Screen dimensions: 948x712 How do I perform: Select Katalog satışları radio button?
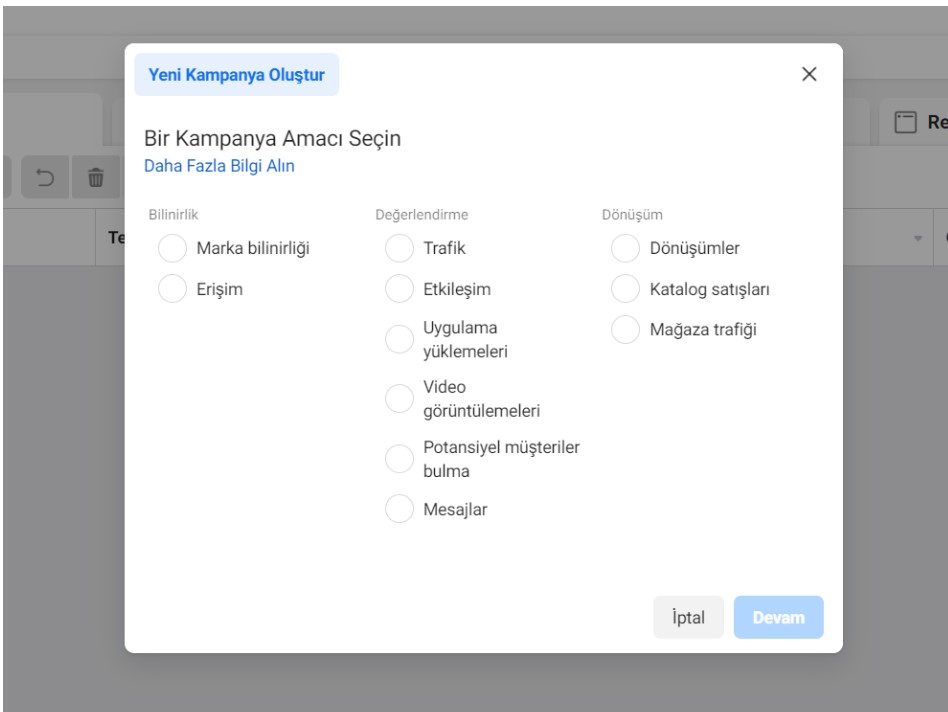pos(625,289)
